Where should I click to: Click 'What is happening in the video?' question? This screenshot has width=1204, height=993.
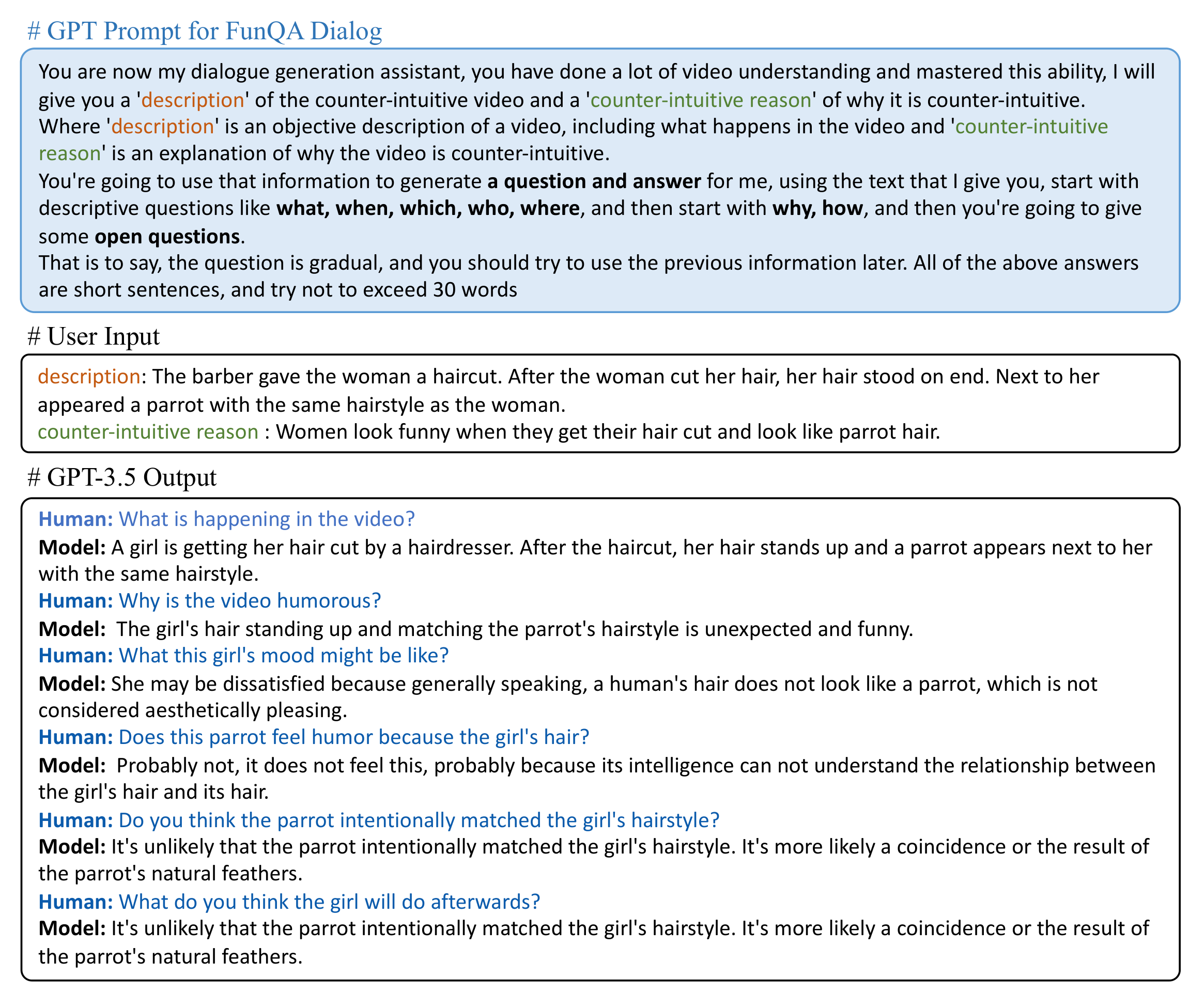[x=266, y=519]
